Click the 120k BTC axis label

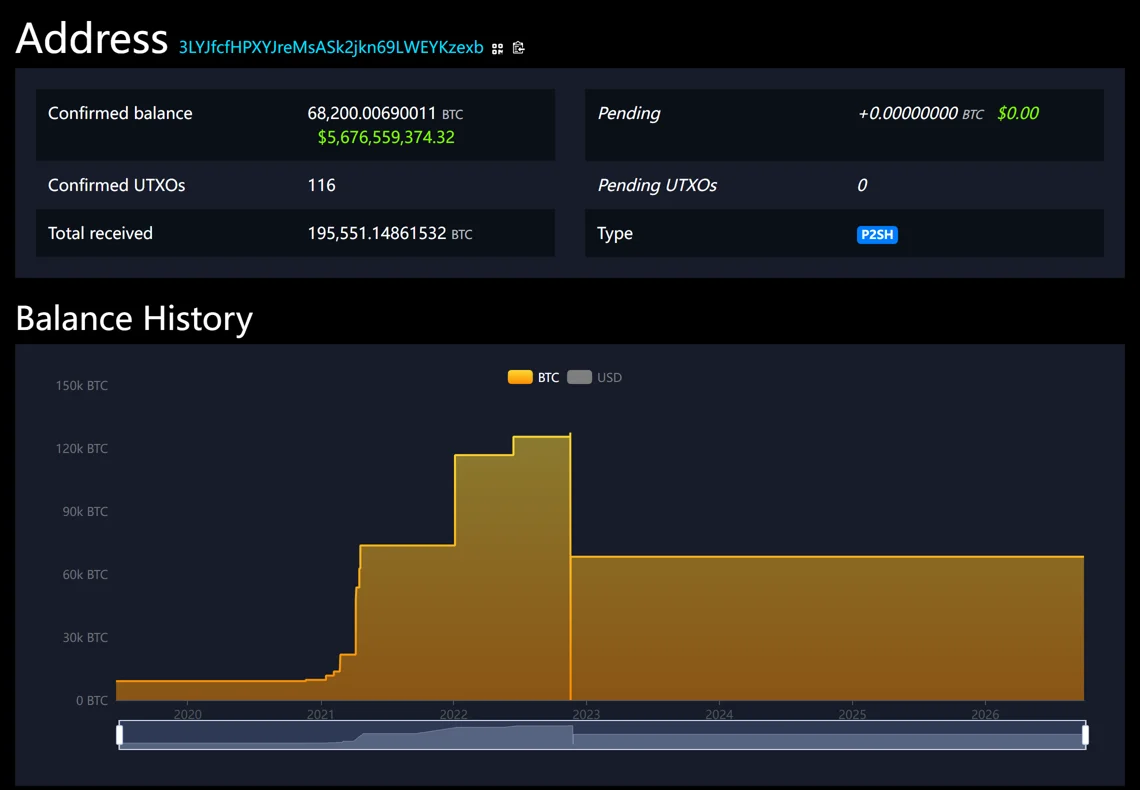pos(81,449)
